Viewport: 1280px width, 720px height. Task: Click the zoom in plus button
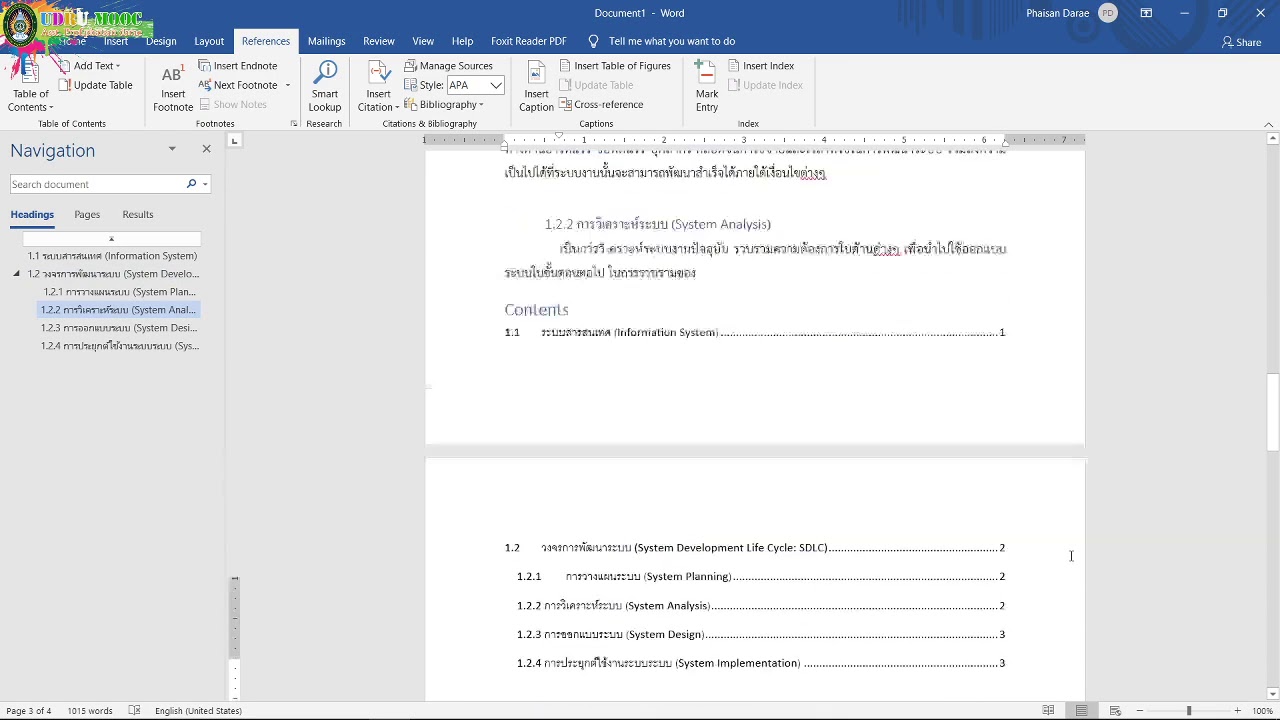[1237, 711]
